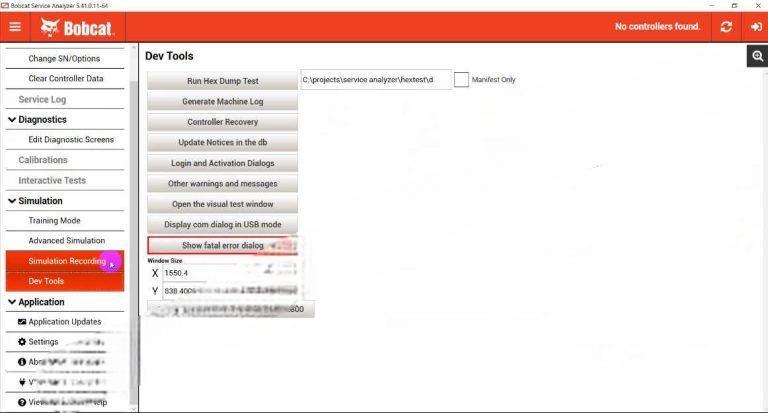Click the question mark help icon
768x413 pixels.
click(x=22, y=402)
